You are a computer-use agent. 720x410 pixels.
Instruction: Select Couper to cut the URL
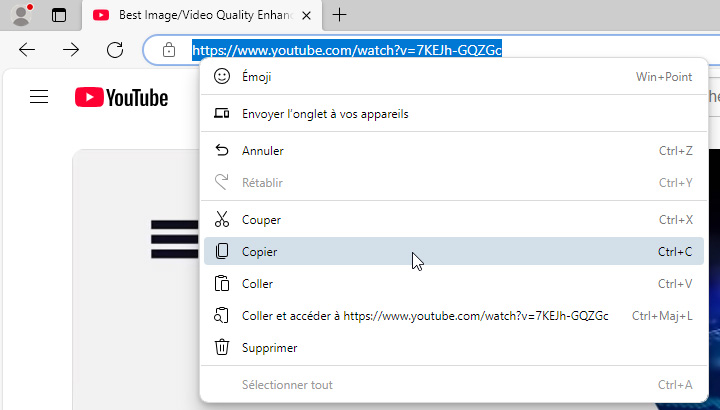(x=454, y=219)
